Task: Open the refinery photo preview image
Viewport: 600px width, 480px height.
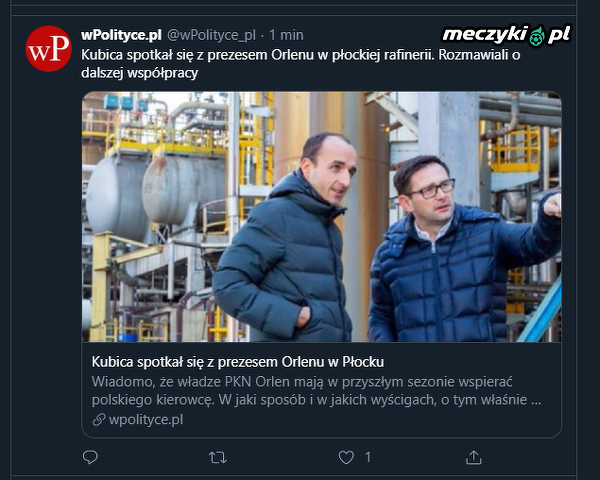Action: [321, 217]
